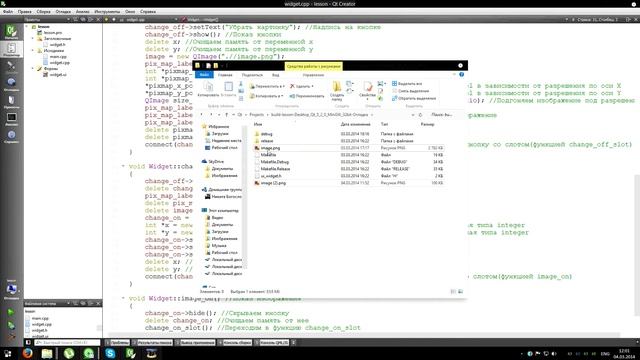This screenshot has height=360, width=640.
Task: Click the Explorer search box
Action: click(x=443, y=115)
